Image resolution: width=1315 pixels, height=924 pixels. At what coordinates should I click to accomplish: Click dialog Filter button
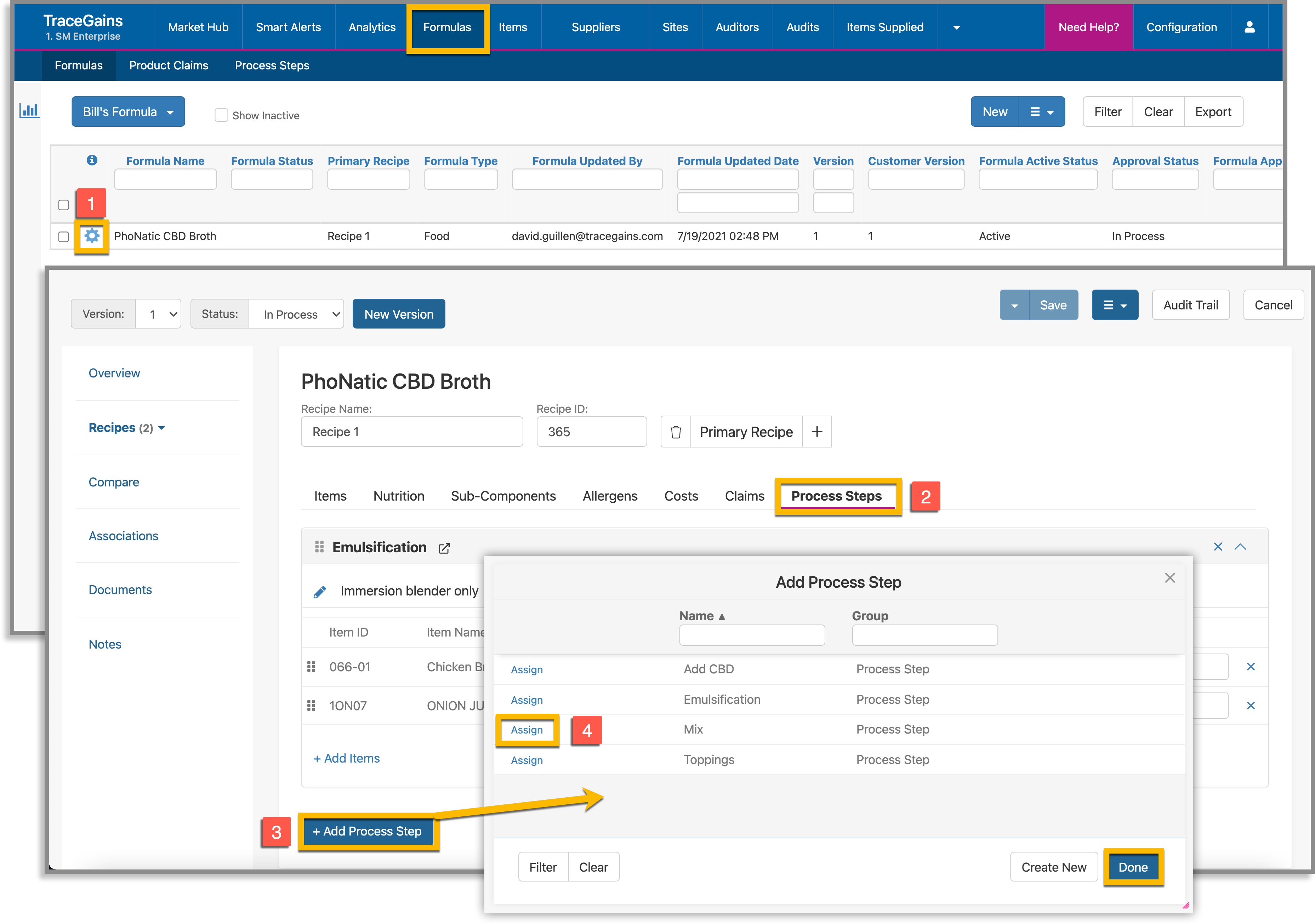pos(543,867)
